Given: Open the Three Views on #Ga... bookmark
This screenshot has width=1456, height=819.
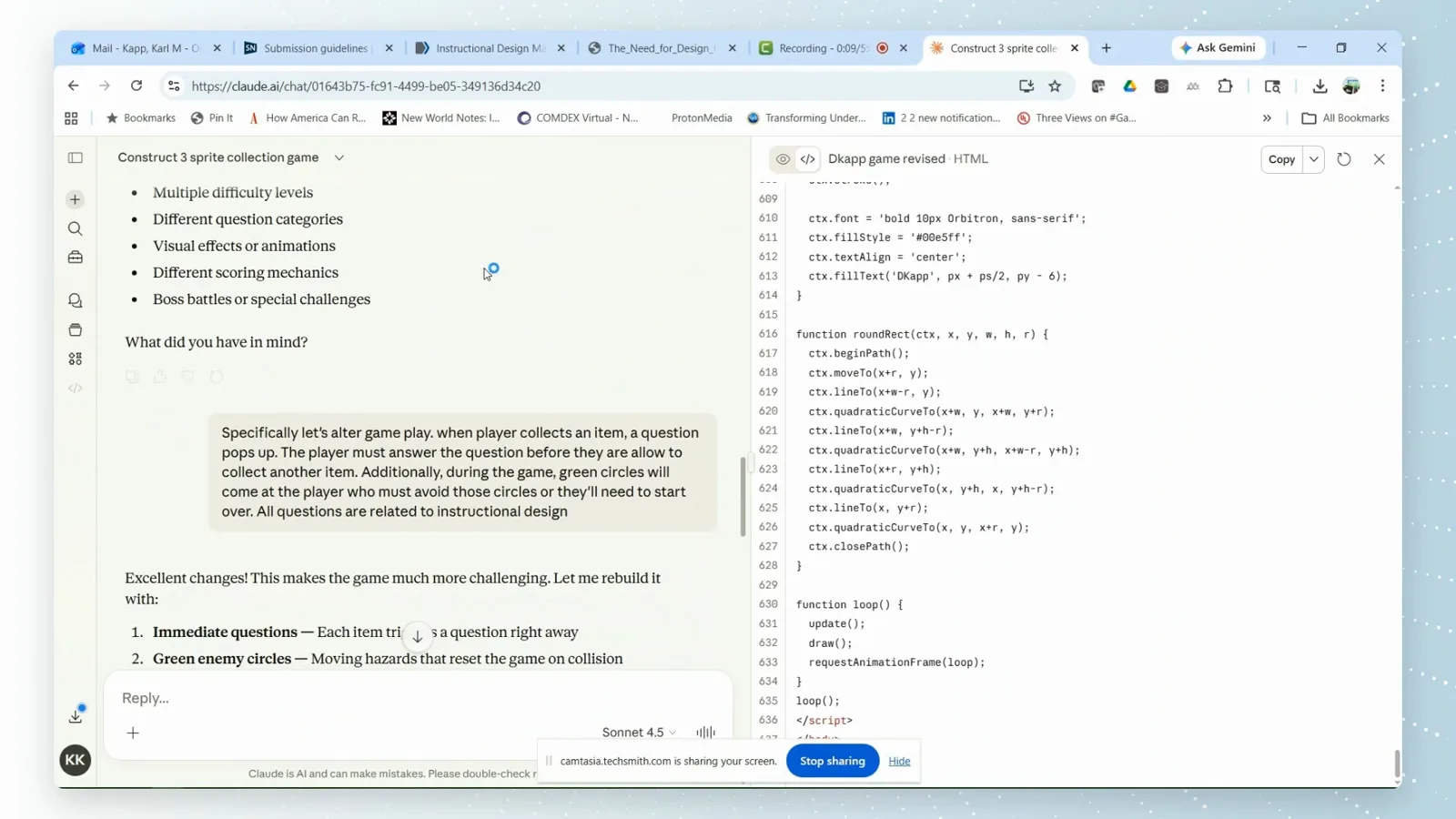Looking at the screenshot, I should [1077, 118].
